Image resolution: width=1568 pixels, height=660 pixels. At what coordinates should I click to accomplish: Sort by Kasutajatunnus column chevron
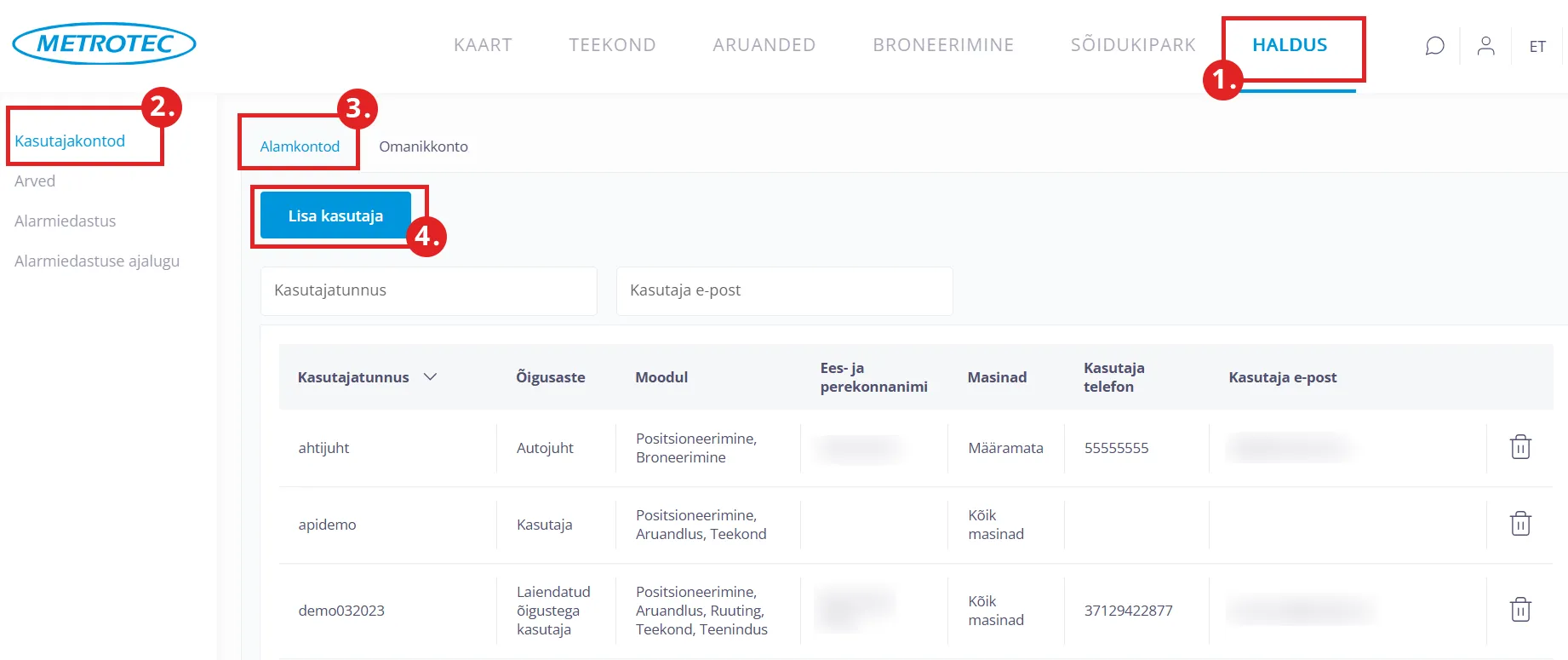coord(430,377)
